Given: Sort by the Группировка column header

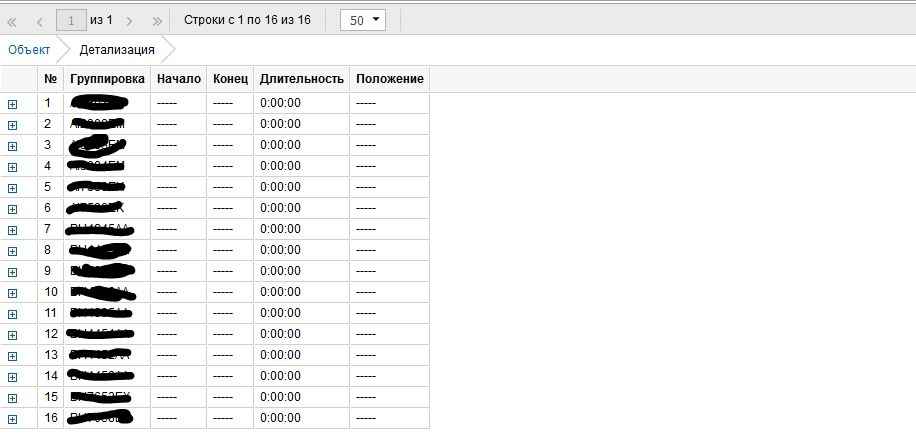Looking at the screenshot, I should click(108, 79).
